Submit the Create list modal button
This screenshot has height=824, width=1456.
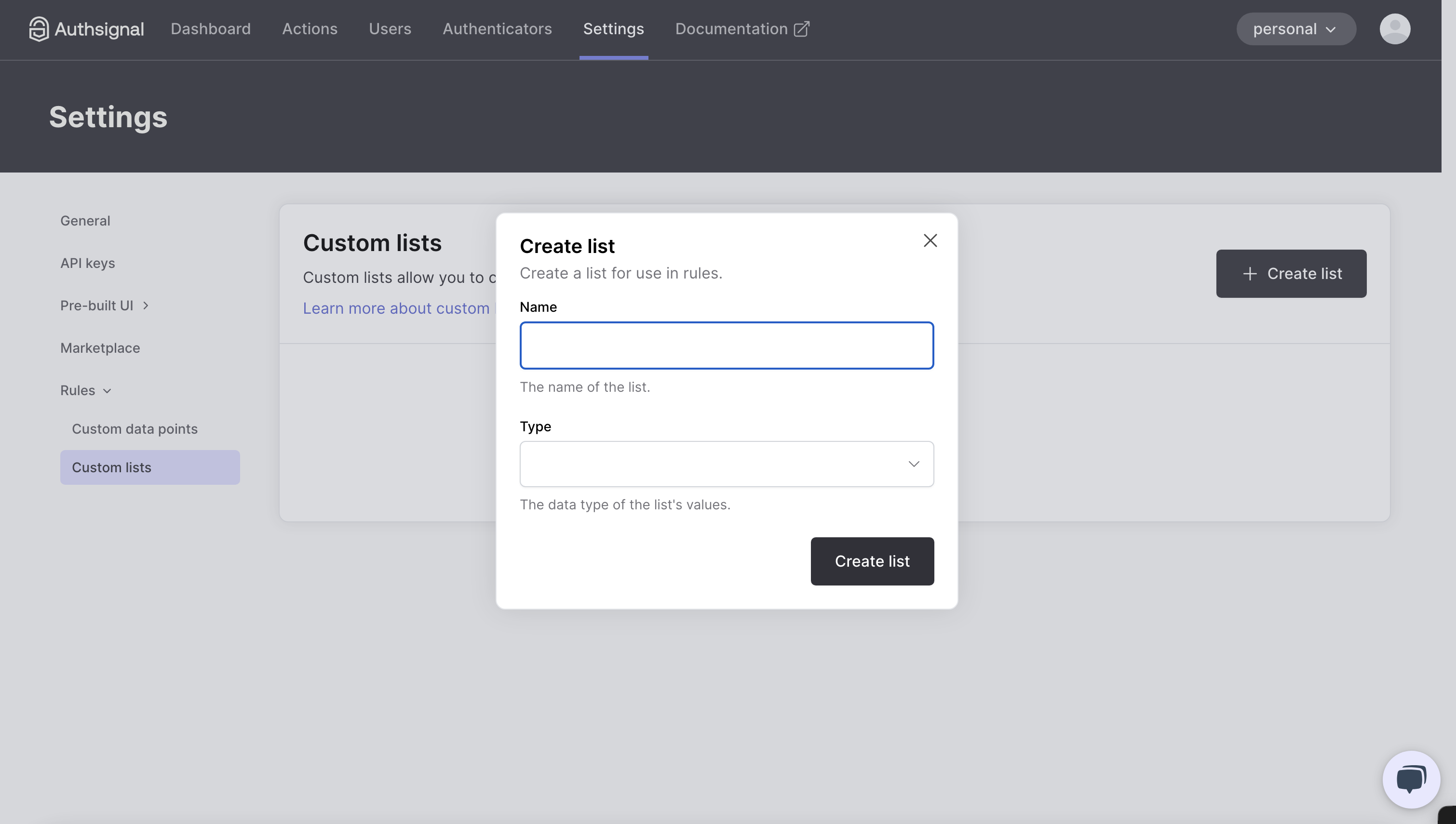point(872,561)
